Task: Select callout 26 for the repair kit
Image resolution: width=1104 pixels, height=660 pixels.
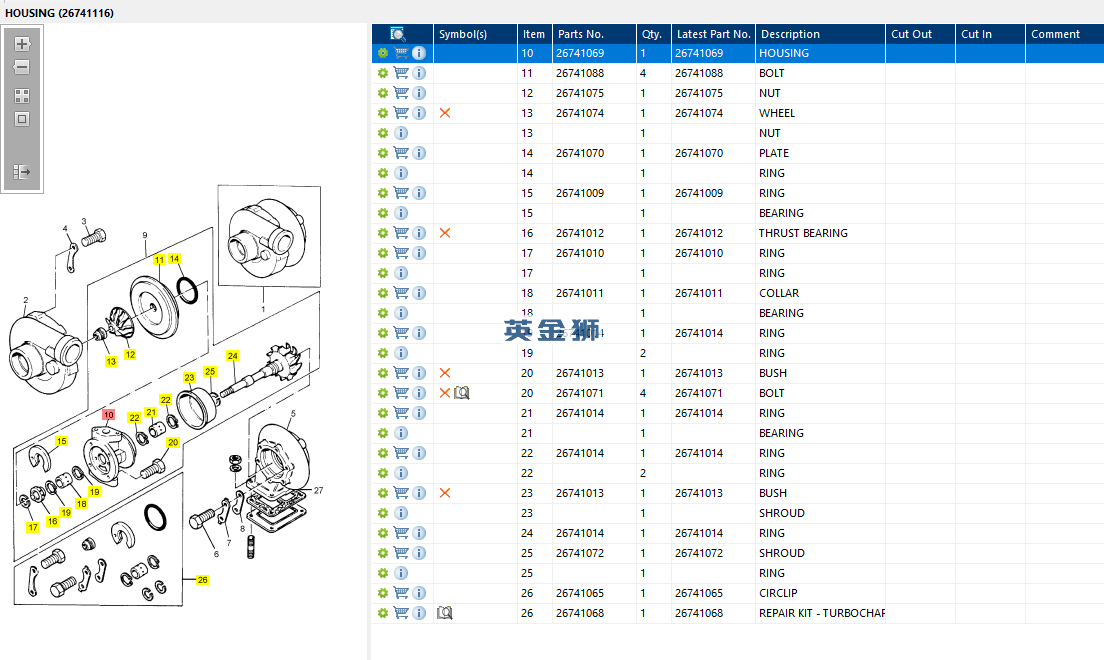Action: 203,580
